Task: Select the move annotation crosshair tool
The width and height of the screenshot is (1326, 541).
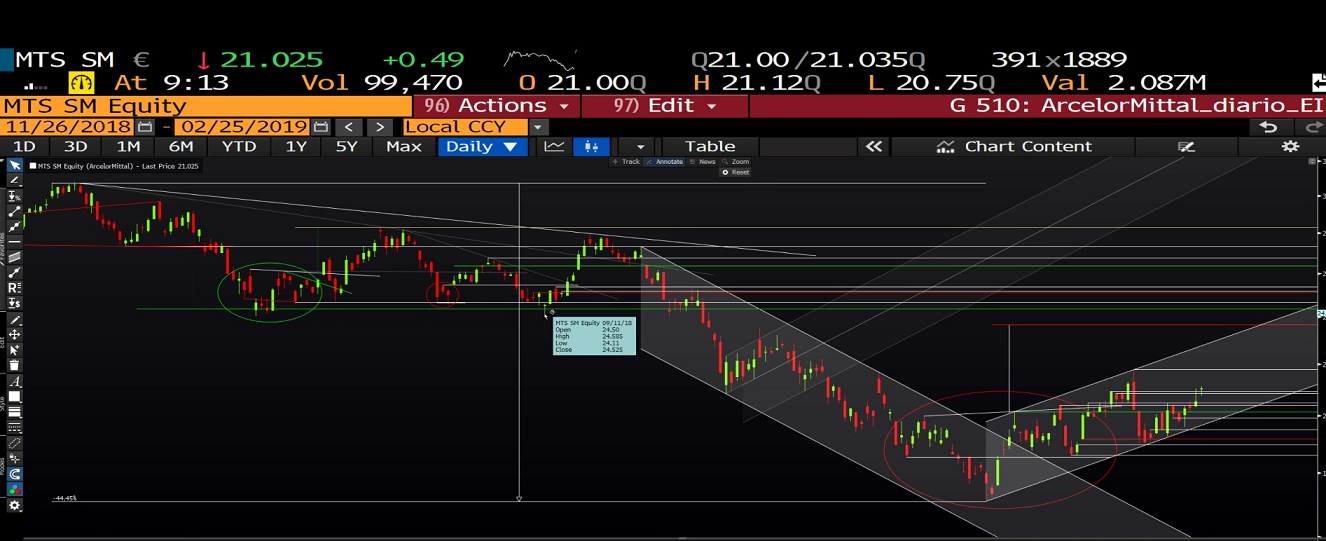Action: pyautogui.click(x=14, y=335)
